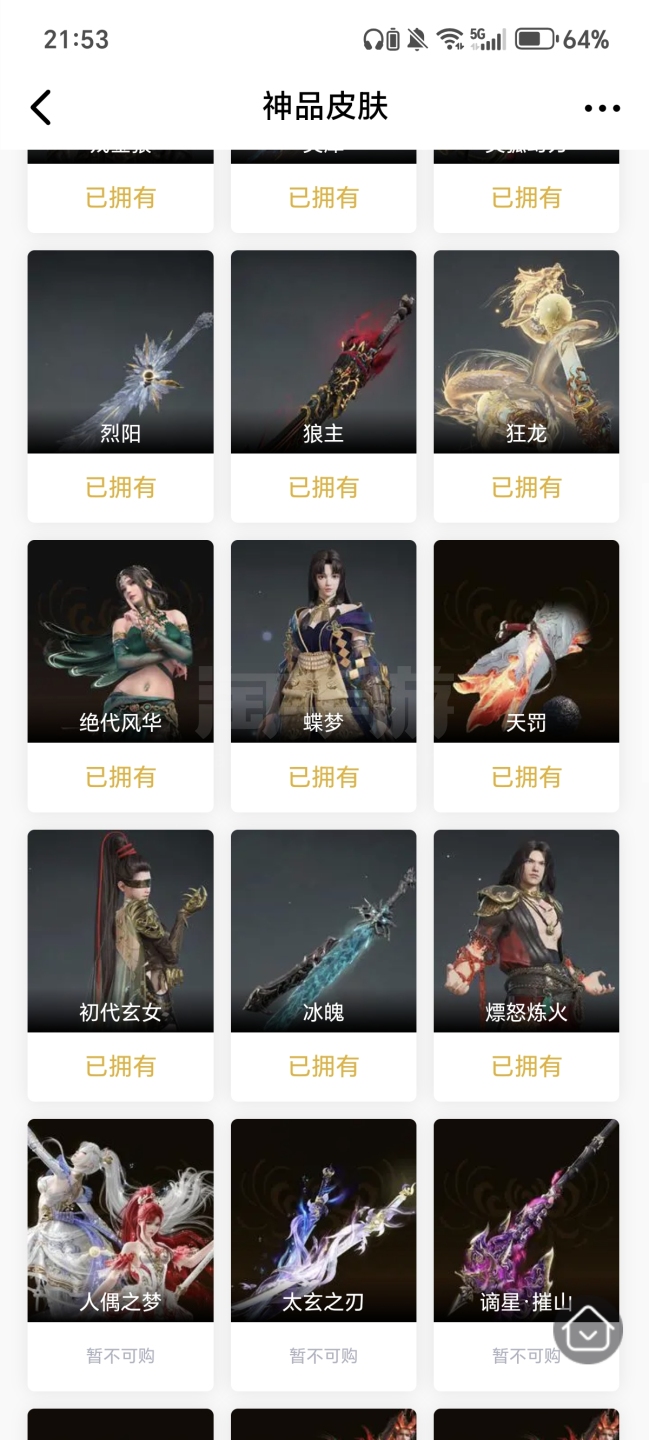Tap 已拥有 under the 天罚 skin

pyautogui.click(x=526, y=777)
